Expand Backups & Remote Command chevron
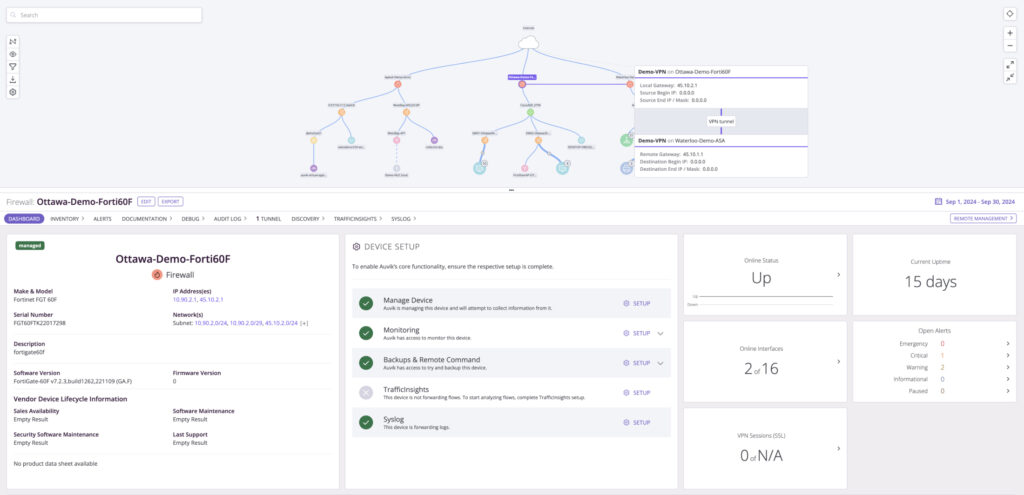The height and width of the screenshot is (495, 1024). click(661, 363)
